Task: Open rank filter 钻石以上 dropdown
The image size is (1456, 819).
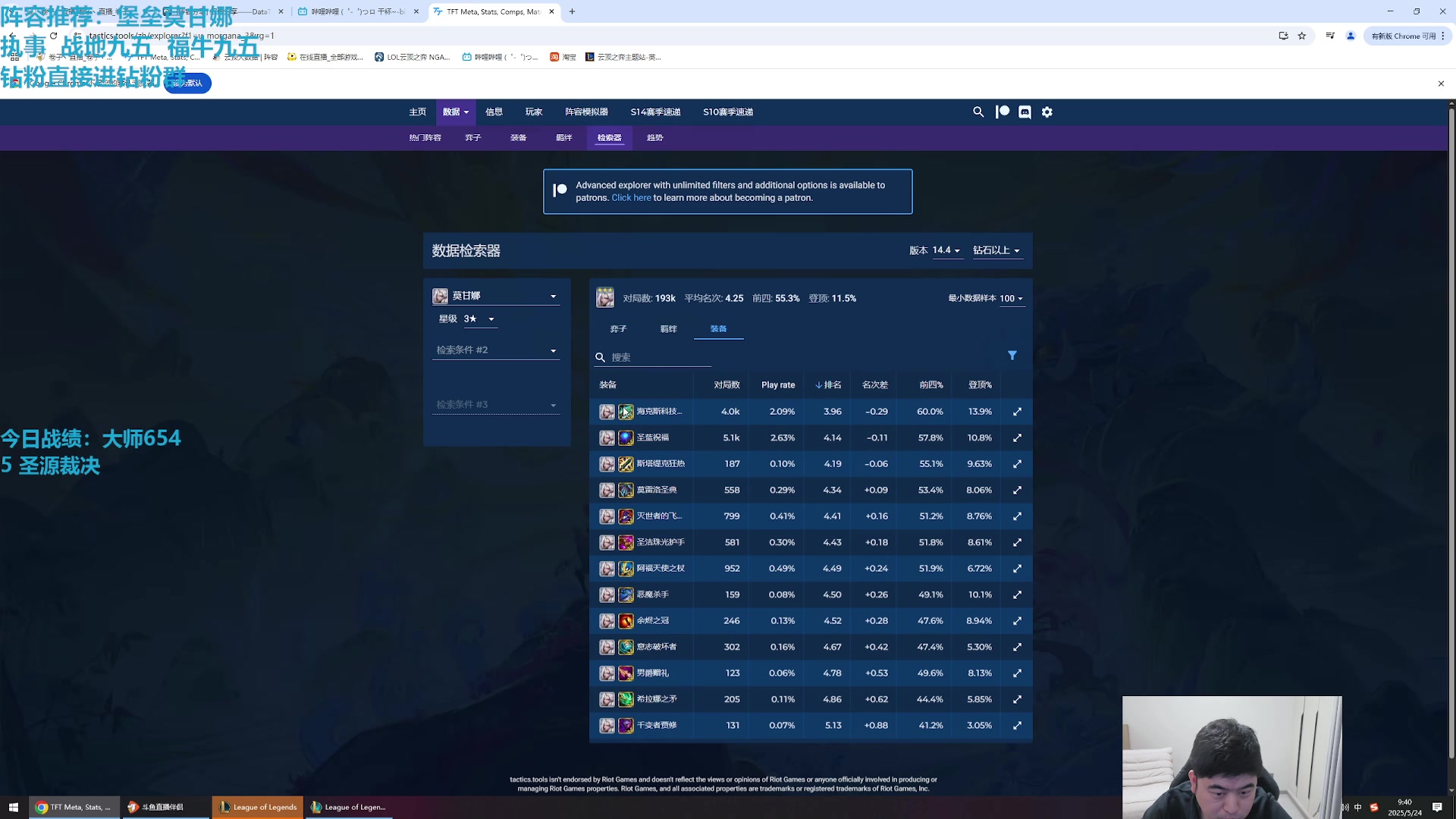Action: [996, 250]
